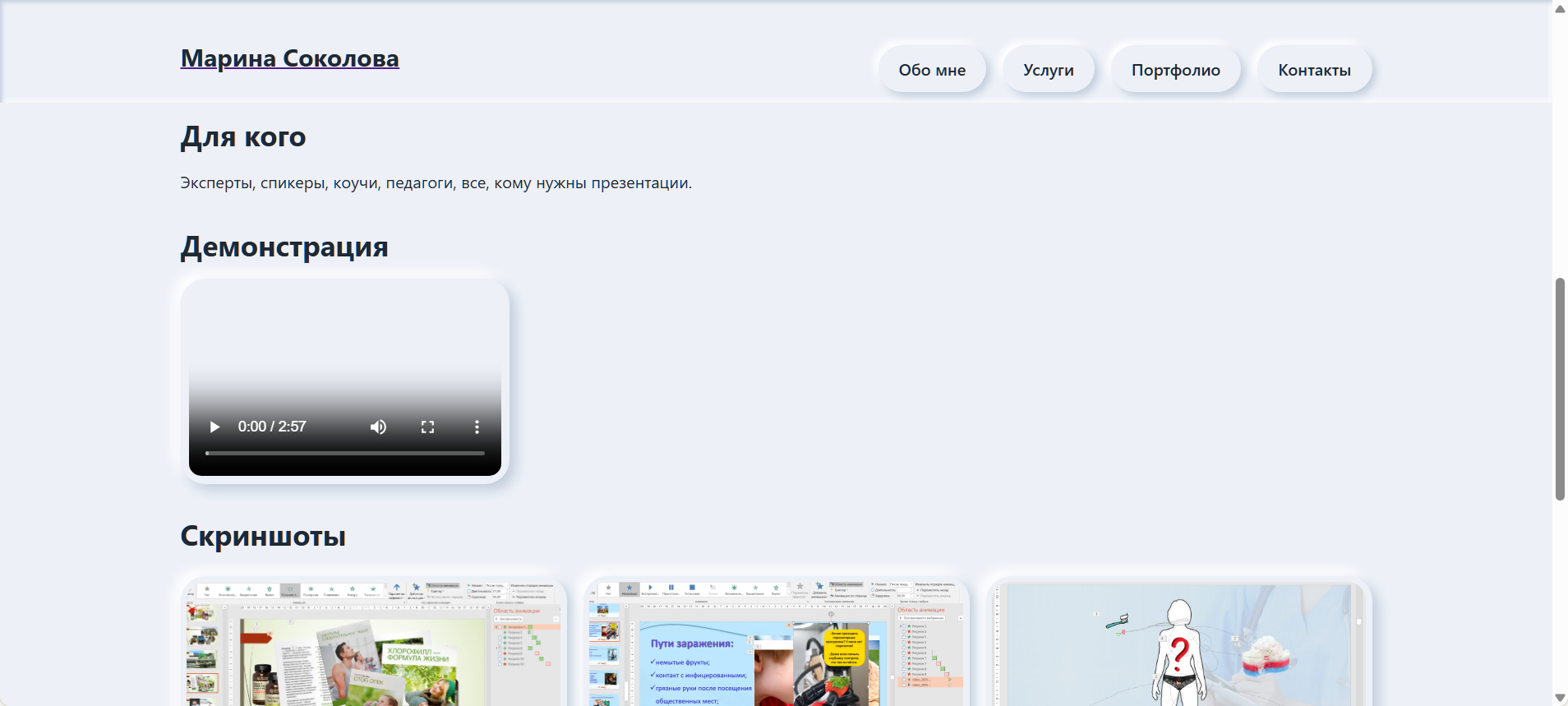The height and width of the screenshot is (706, 1568).
Task: Click the video time display 0:00 / 2:57
Action: 272,427
